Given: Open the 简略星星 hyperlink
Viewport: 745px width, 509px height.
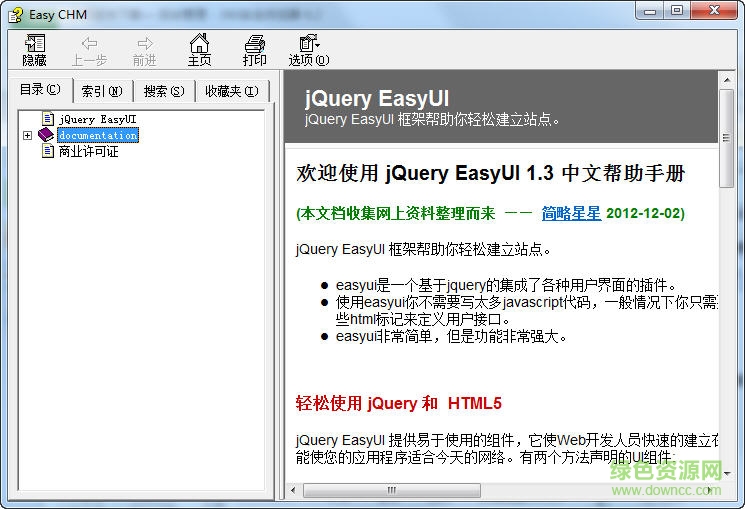Looking at the screenshot, I should pyautogui.click(x=571, y=213).
